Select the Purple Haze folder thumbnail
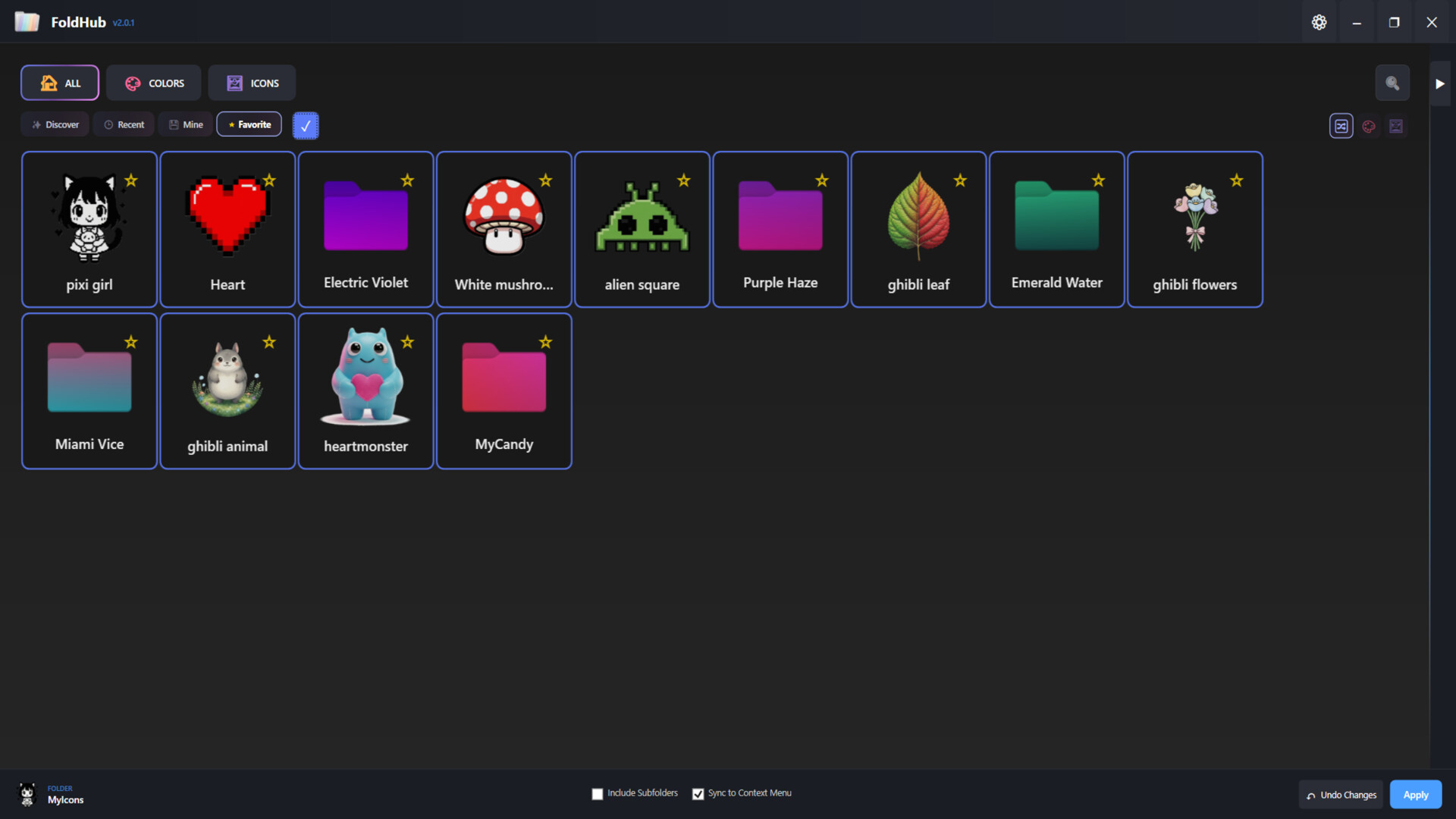The height and width of the screenshot is (819, 1456). pos(780,216)
